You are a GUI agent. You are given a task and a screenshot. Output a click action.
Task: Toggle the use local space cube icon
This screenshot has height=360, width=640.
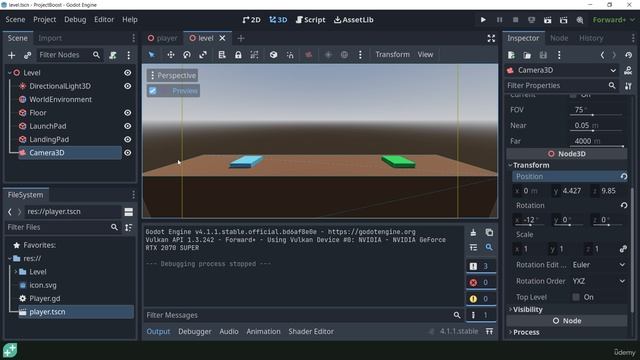(x=273, y=55)
